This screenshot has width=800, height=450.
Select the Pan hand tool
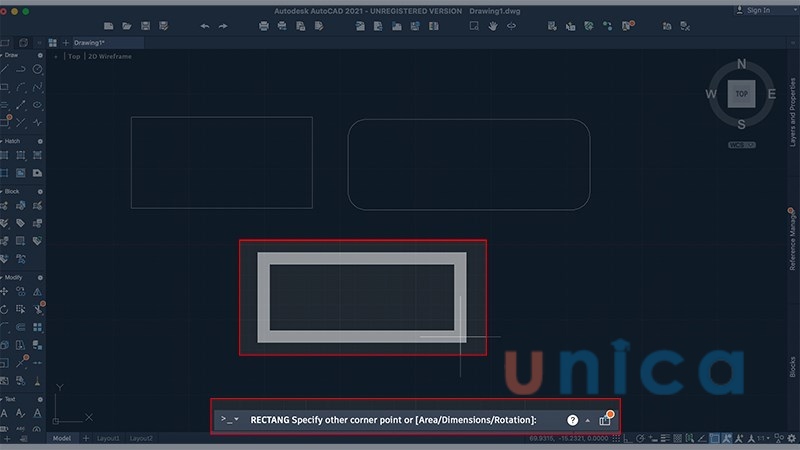coord(492,26)
